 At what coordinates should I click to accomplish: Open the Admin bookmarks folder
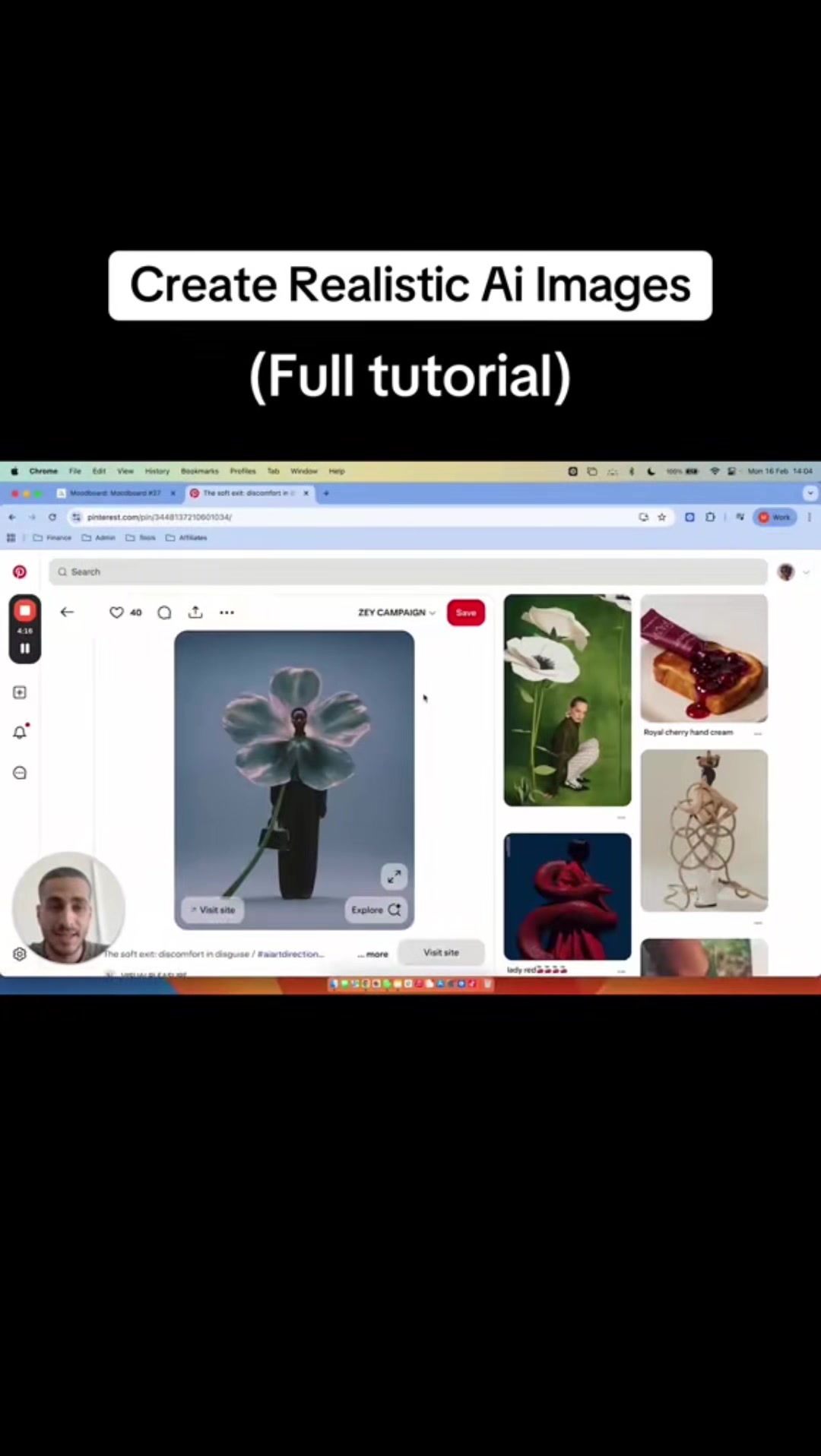click(x=98, y=537)
